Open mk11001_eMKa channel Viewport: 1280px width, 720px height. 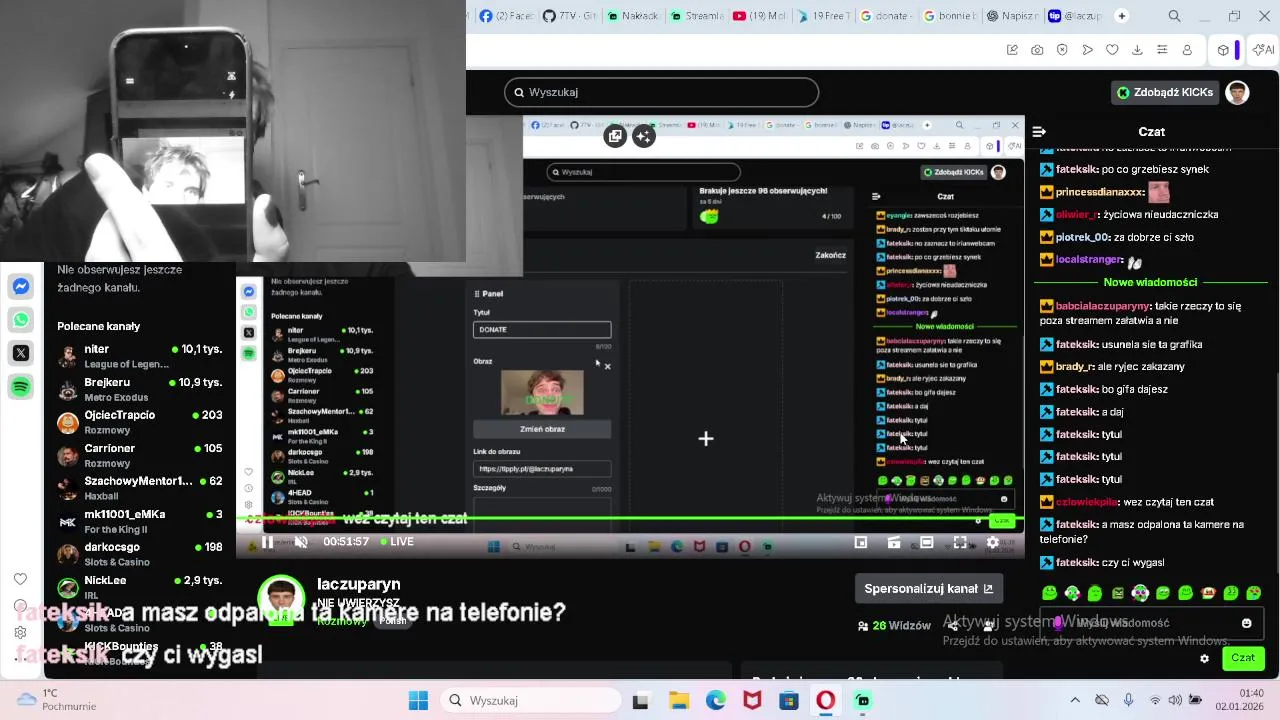(x=140, y=521)
